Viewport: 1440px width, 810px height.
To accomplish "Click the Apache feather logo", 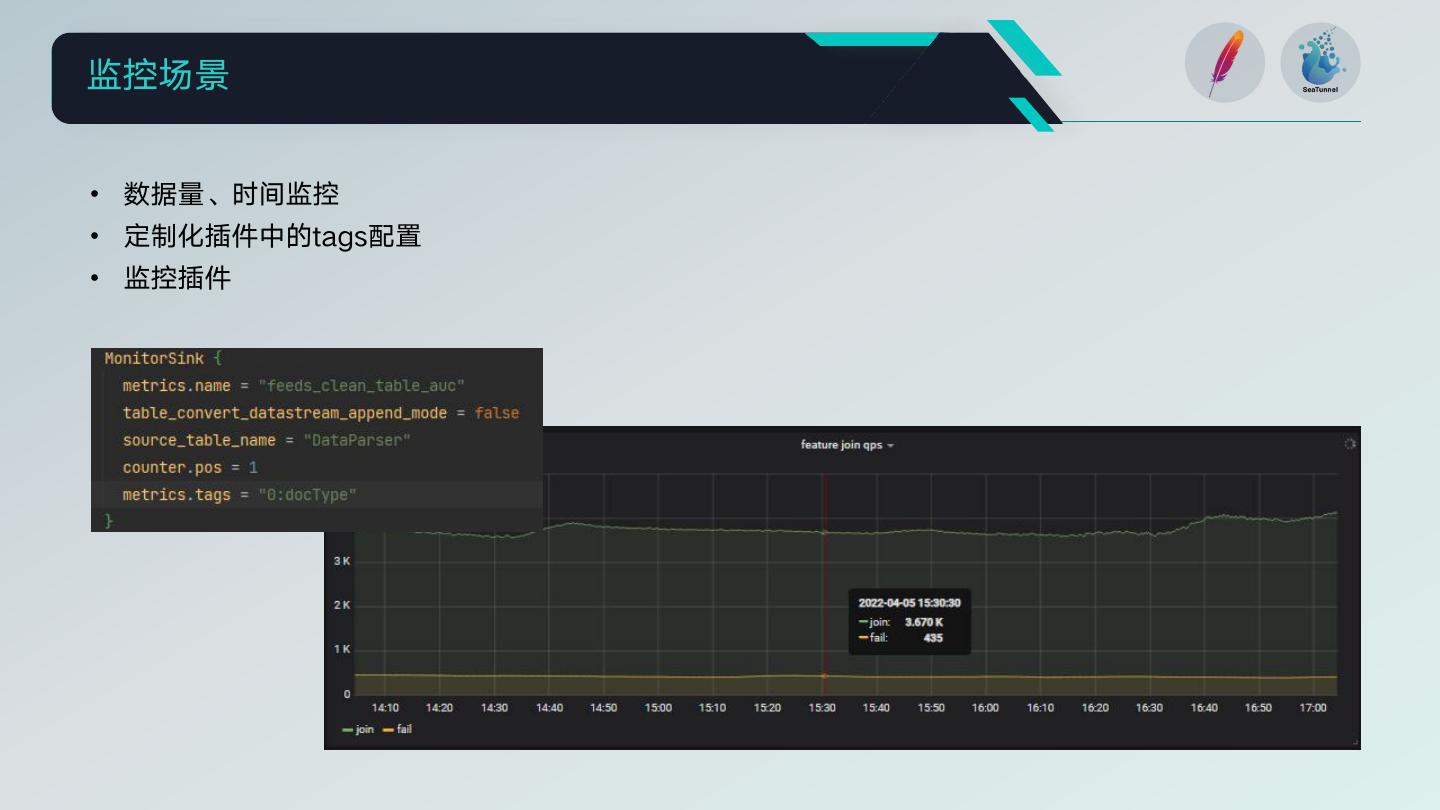I will click(1224, 63).
